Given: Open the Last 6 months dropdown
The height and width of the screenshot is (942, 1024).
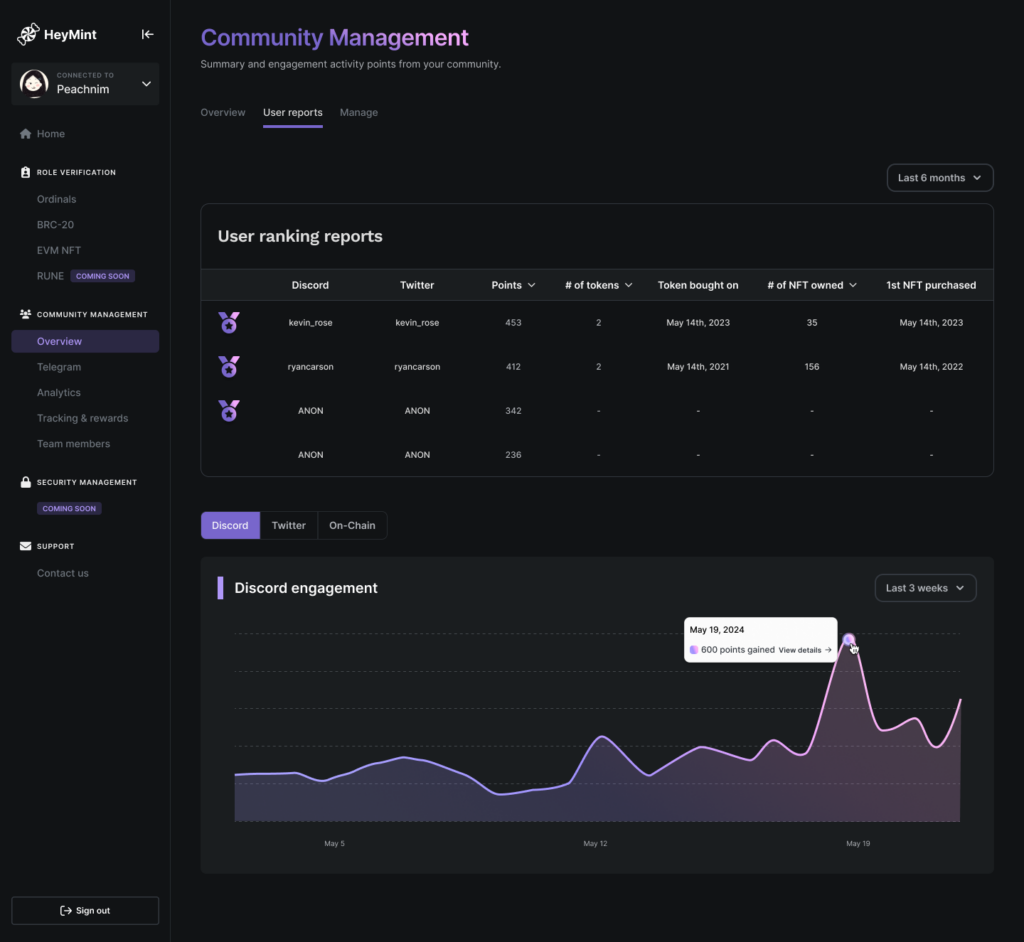Looking at the screenshot, I should click(x=939, y=178).
